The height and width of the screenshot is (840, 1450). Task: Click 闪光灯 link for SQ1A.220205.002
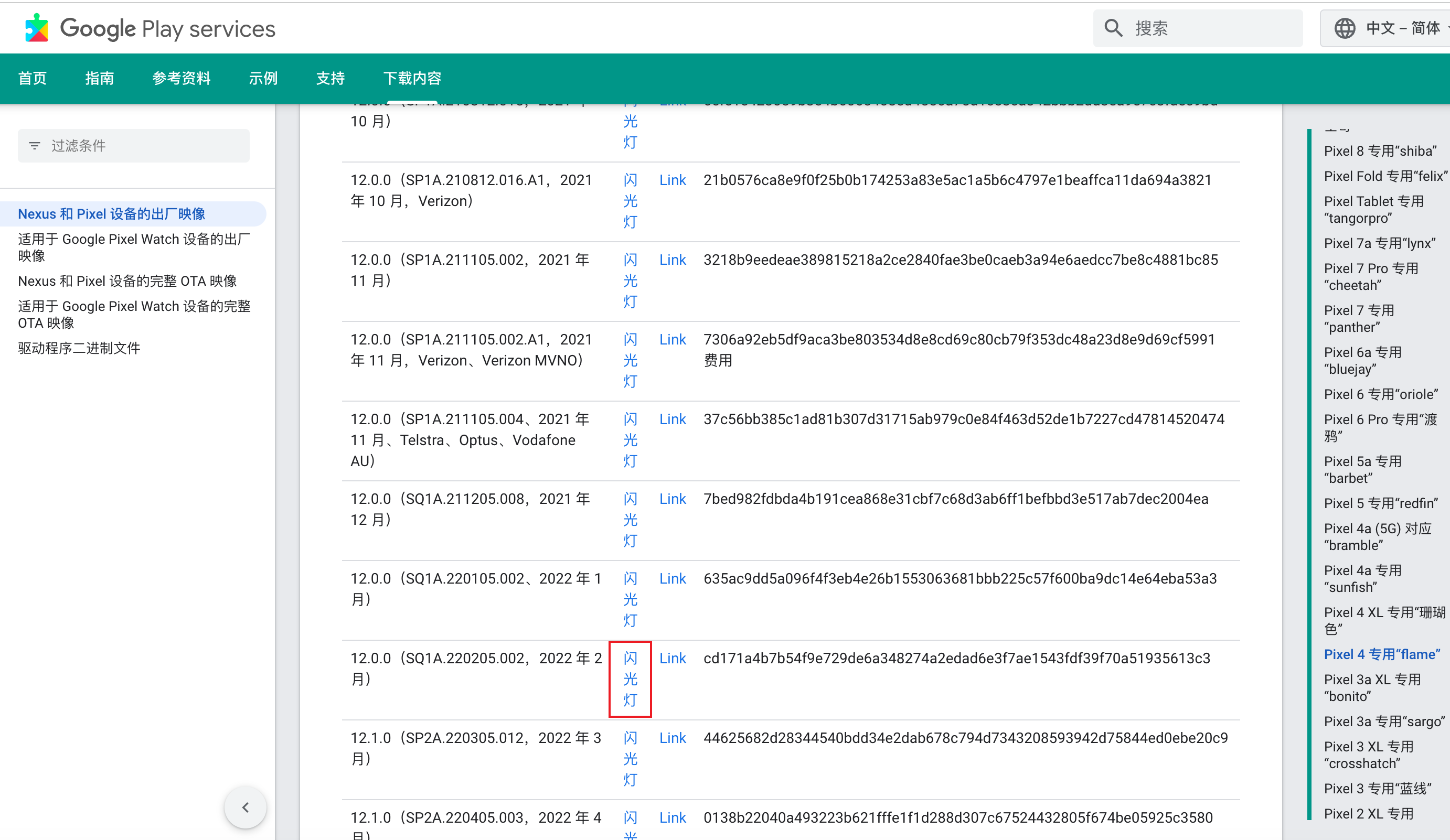[630, 679]
